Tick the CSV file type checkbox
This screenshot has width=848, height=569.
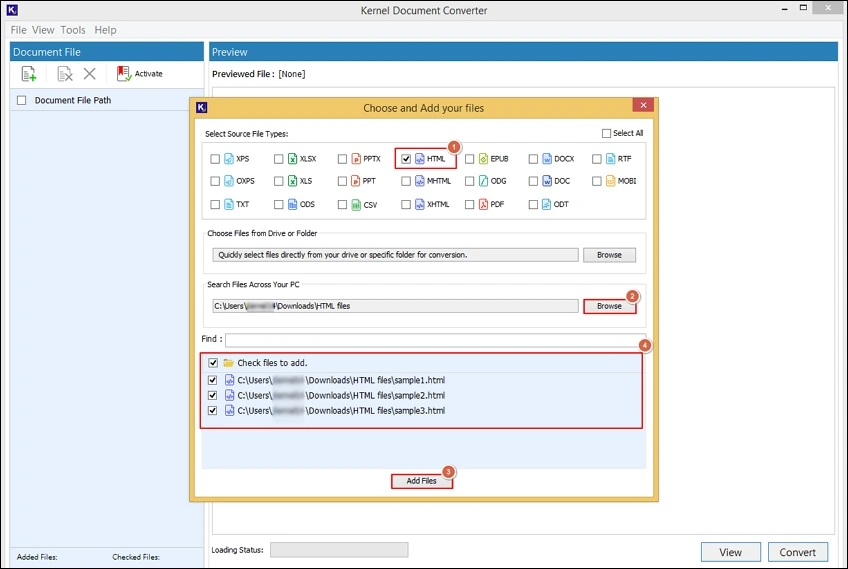pos(342,204)
